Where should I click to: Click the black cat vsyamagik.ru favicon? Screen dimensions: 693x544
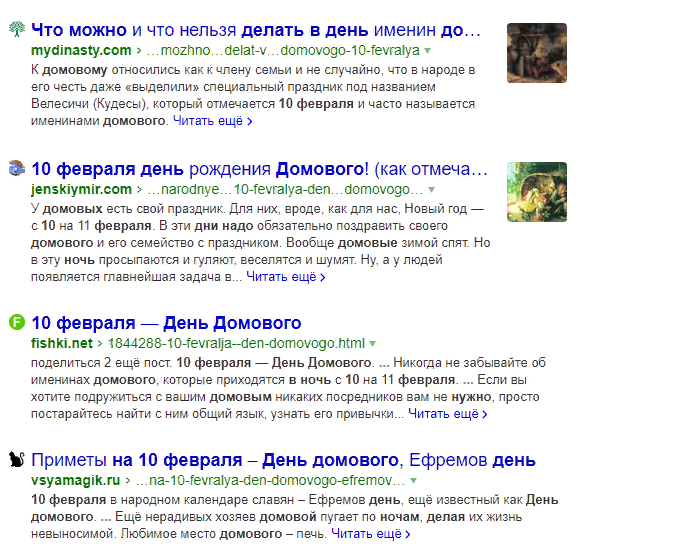point(16,460)
